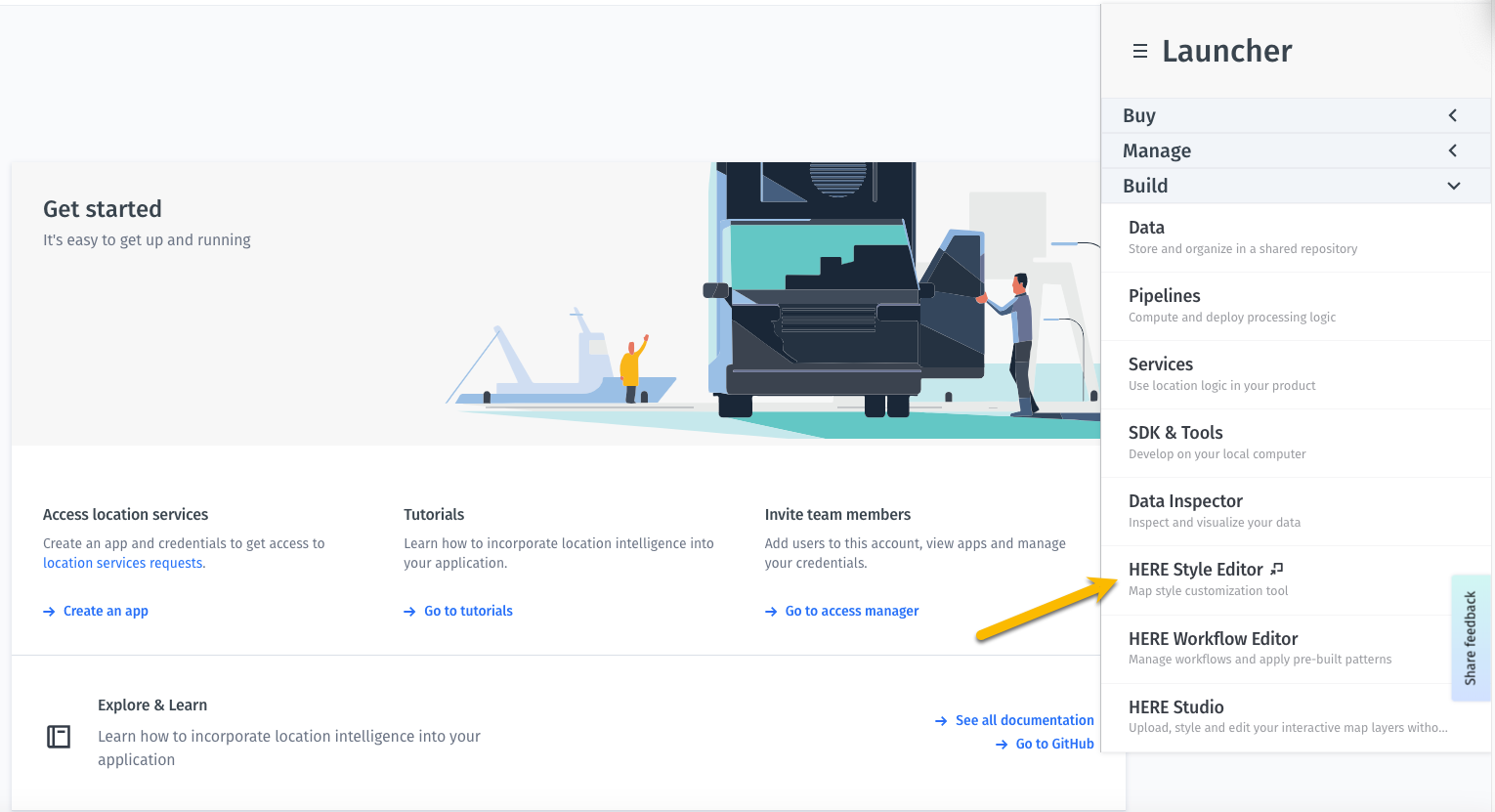Click the location services requests link
Viewport: 1495px width, 812px height.
click(123, 563)
